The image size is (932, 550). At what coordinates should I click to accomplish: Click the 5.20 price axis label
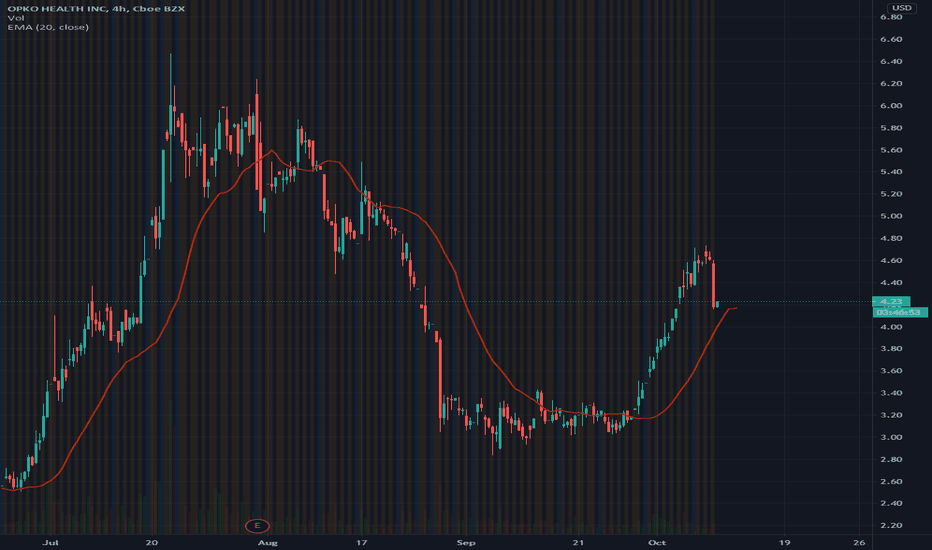point(891,194)
